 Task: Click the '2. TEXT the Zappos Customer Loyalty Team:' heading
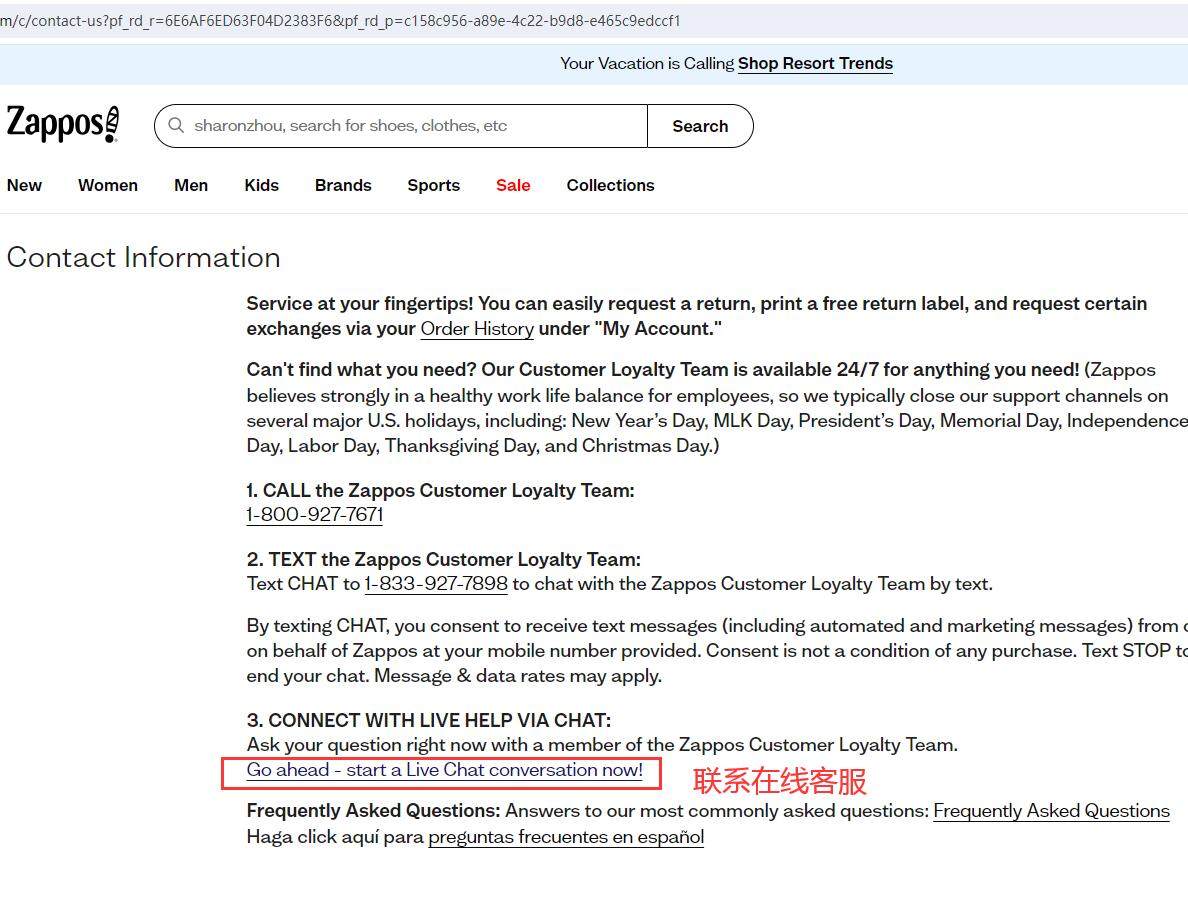[x=443, y=560]
